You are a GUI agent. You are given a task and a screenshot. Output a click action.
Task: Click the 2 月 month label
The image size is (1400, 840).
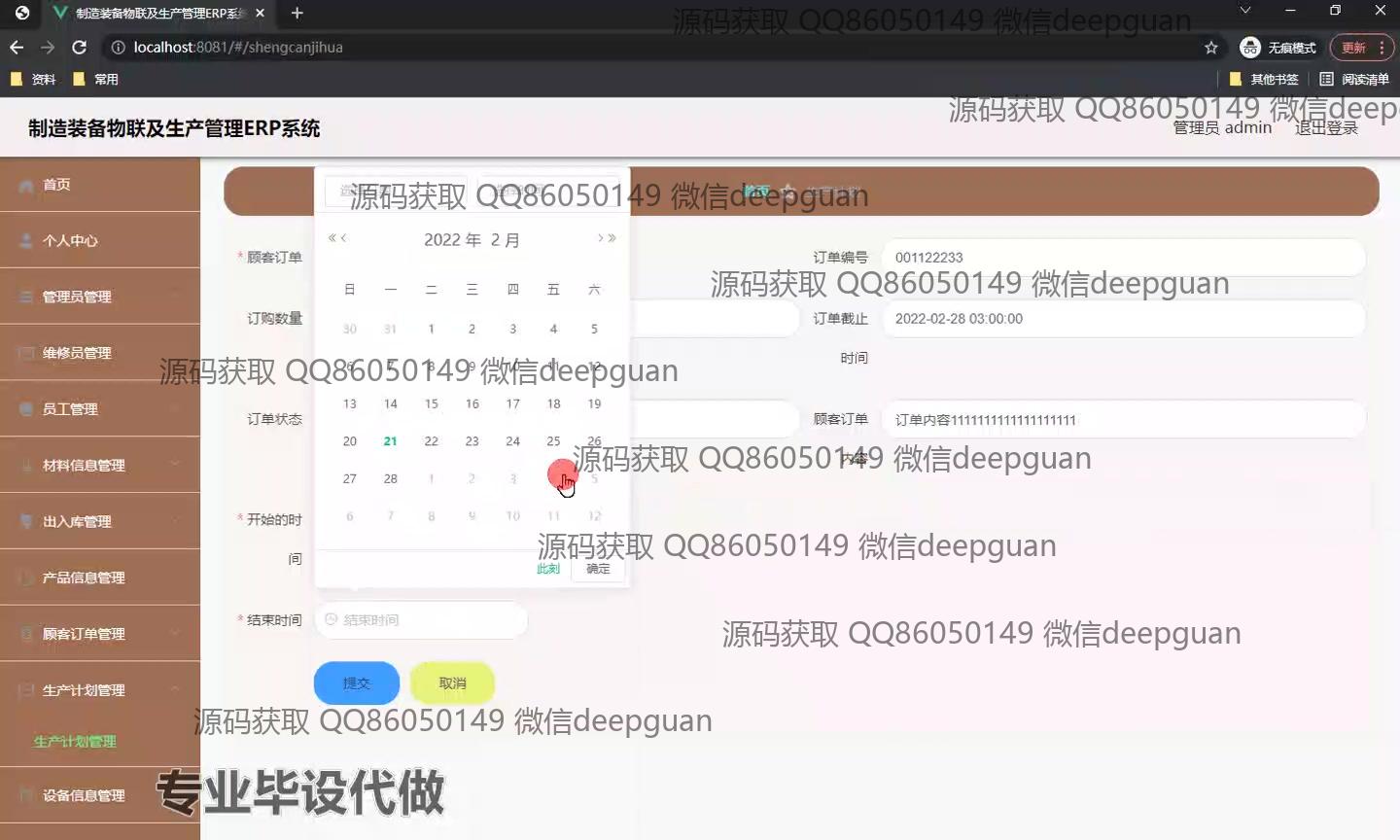point(505,240)
